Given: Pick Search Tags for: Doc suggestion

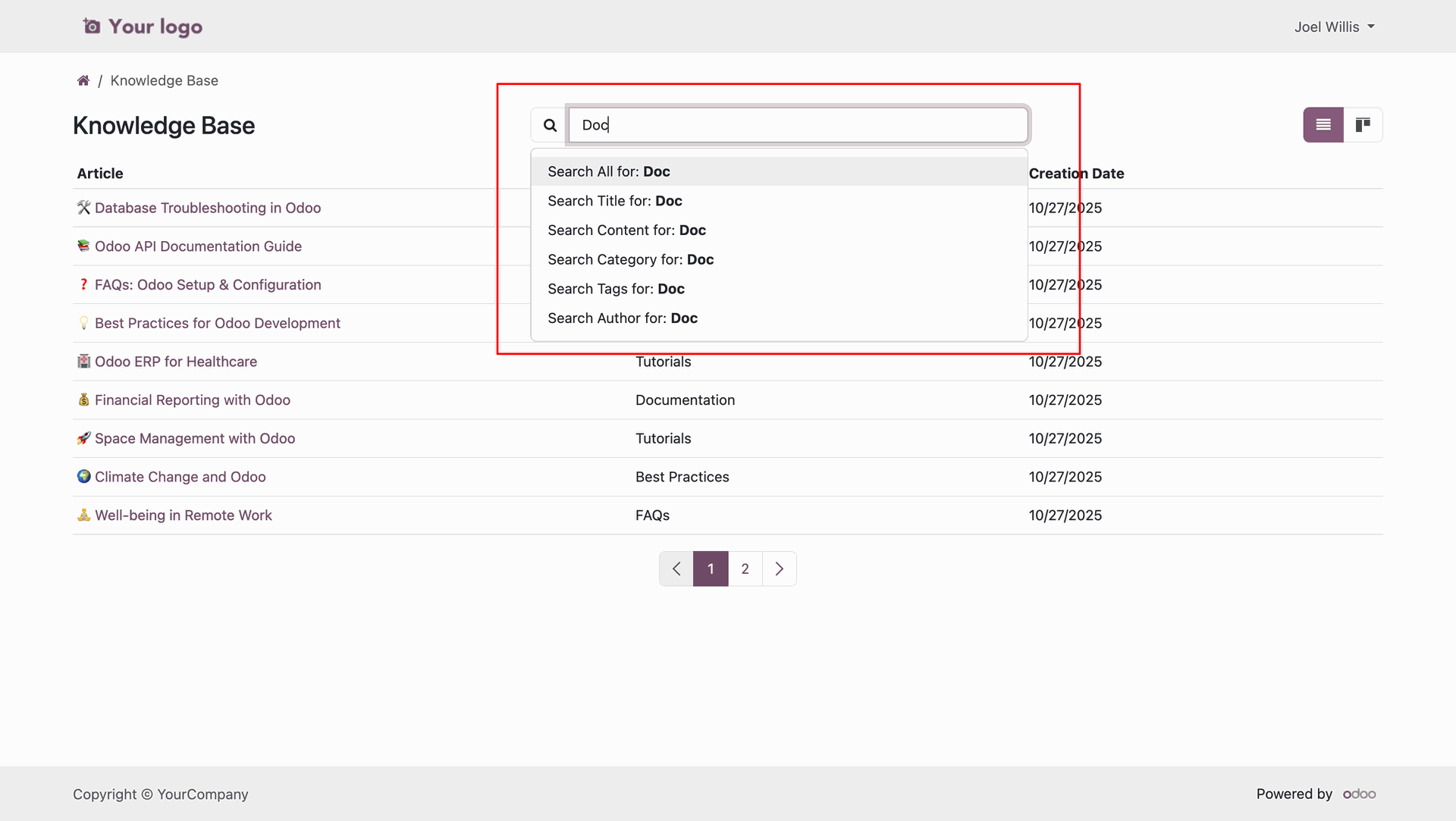Looking at the screenshot, I should coord(616,289).
